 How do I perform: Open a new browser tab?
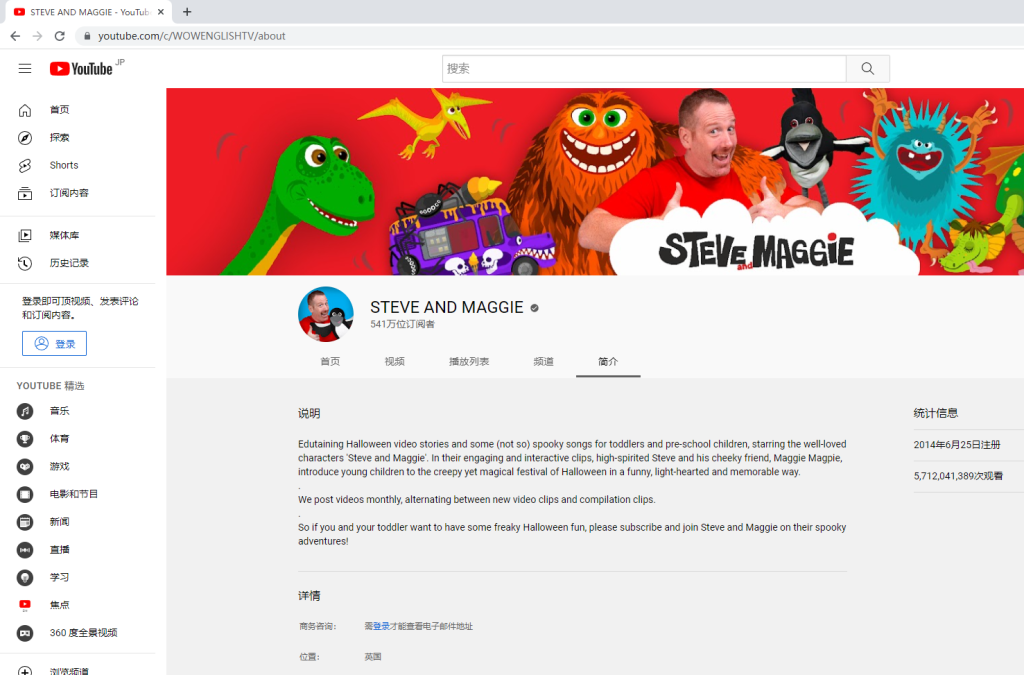187,12
